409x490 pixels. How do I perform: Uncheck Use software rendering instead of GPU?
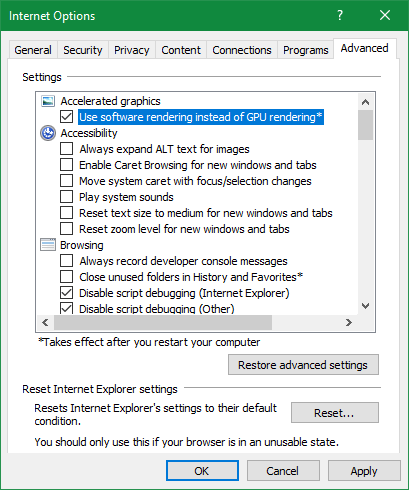[x=67, y=117]
